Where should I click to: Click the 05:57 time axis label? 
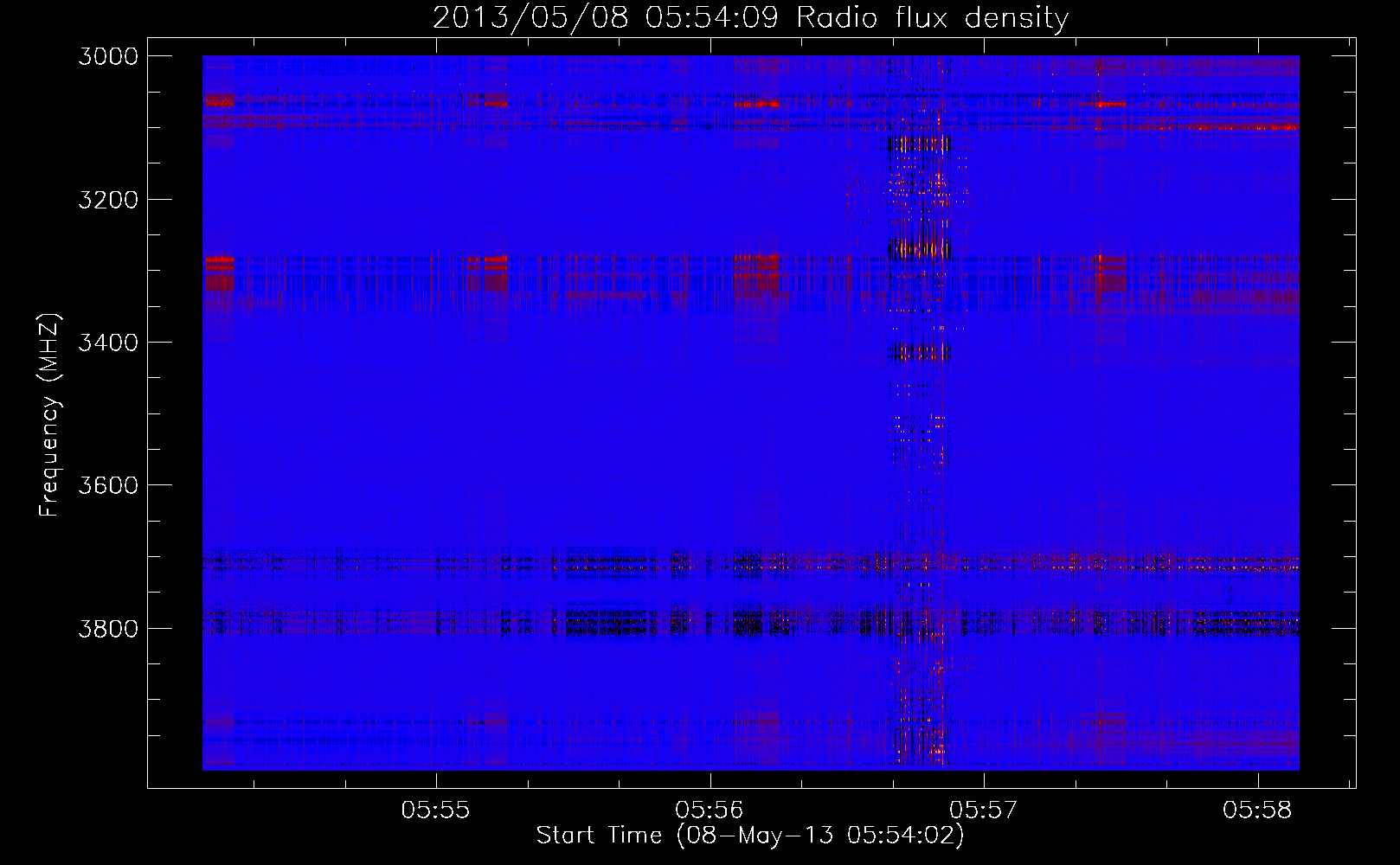984,811
